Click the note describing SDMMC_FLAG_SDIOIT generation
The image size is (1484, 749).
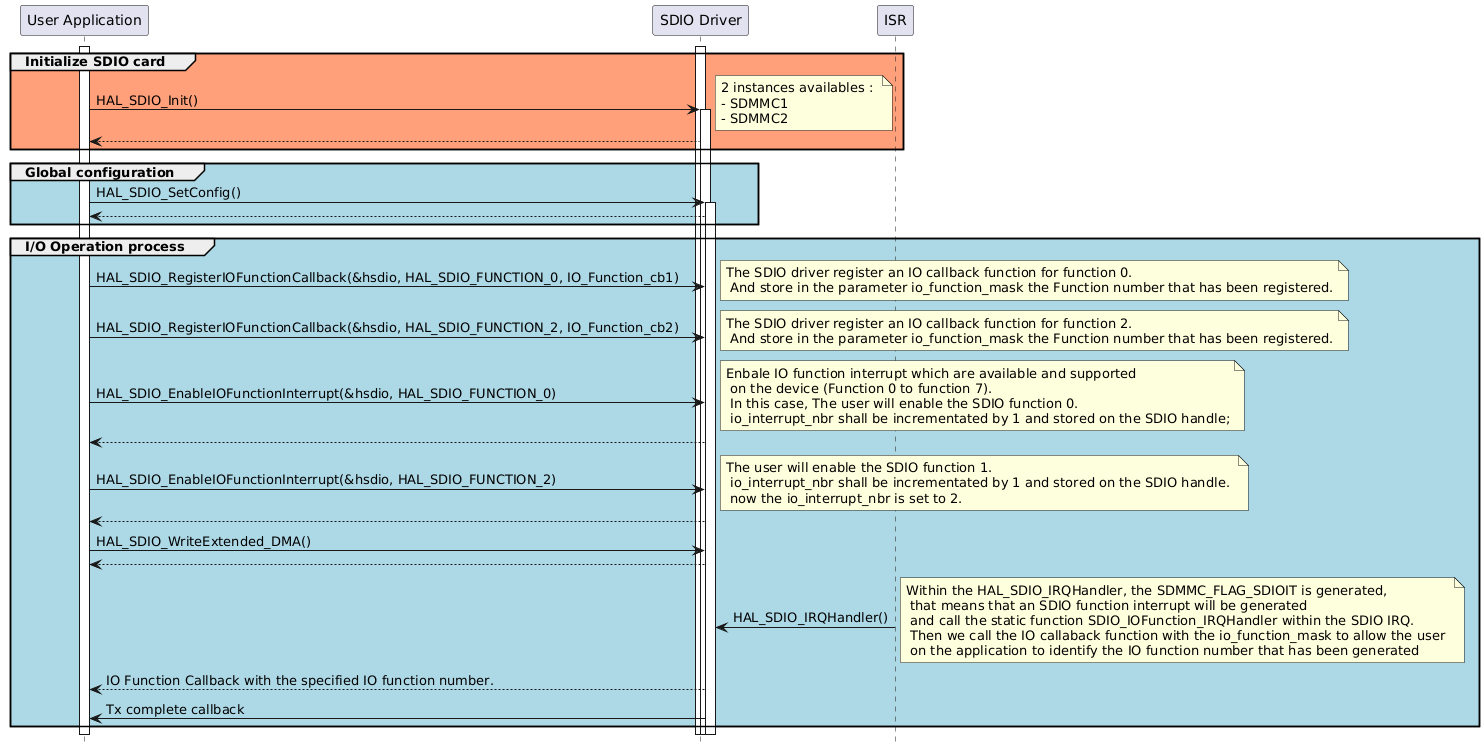point(1182,620)
